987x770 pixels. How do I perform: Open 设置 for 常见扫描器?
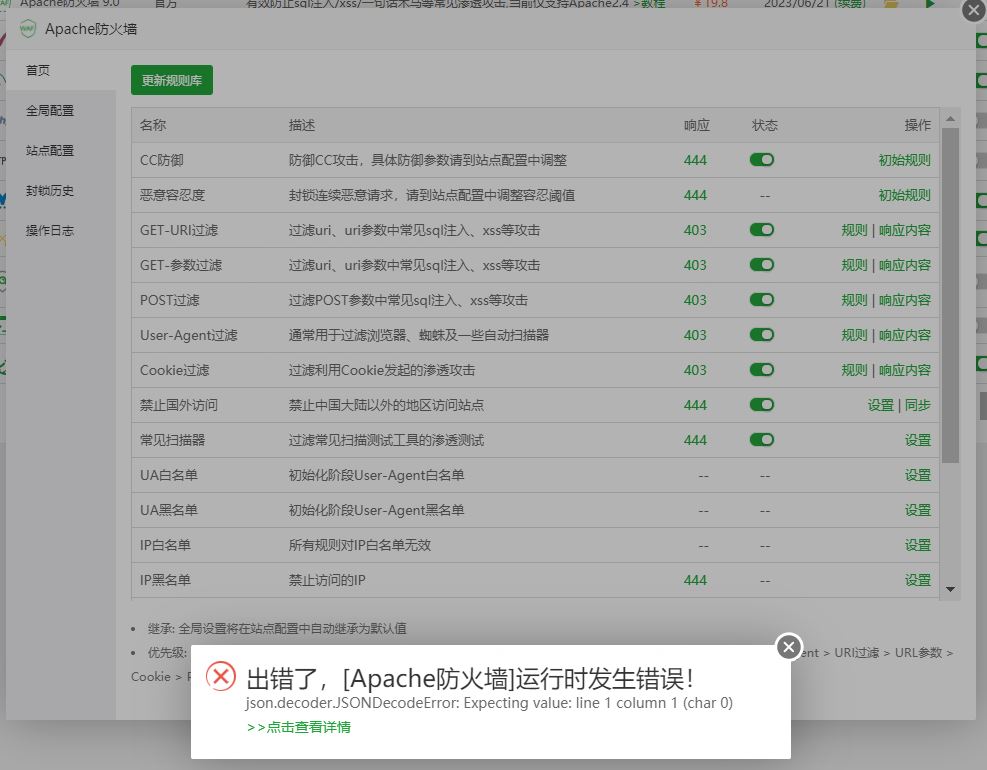[x=918, y=440]
